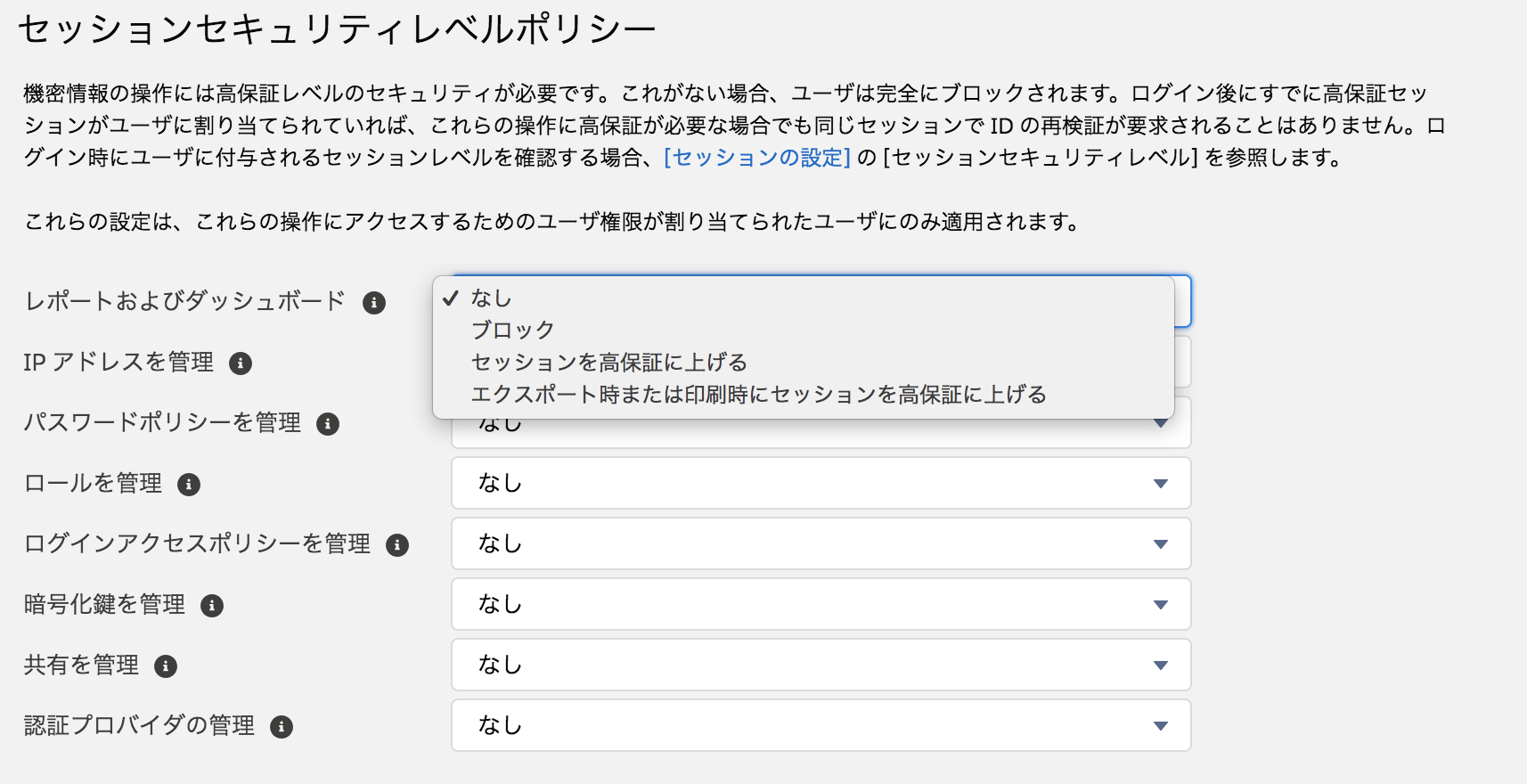Open the [セッションの設定] link
Viewport: 1527px width, 784px height.
tap(757, 158)
